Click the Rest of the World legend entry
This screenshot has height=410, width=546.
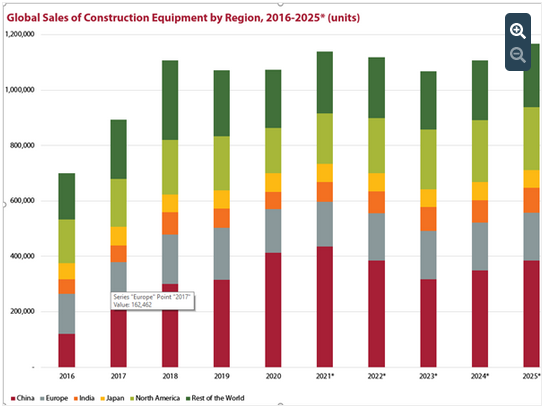coord(215,398)
